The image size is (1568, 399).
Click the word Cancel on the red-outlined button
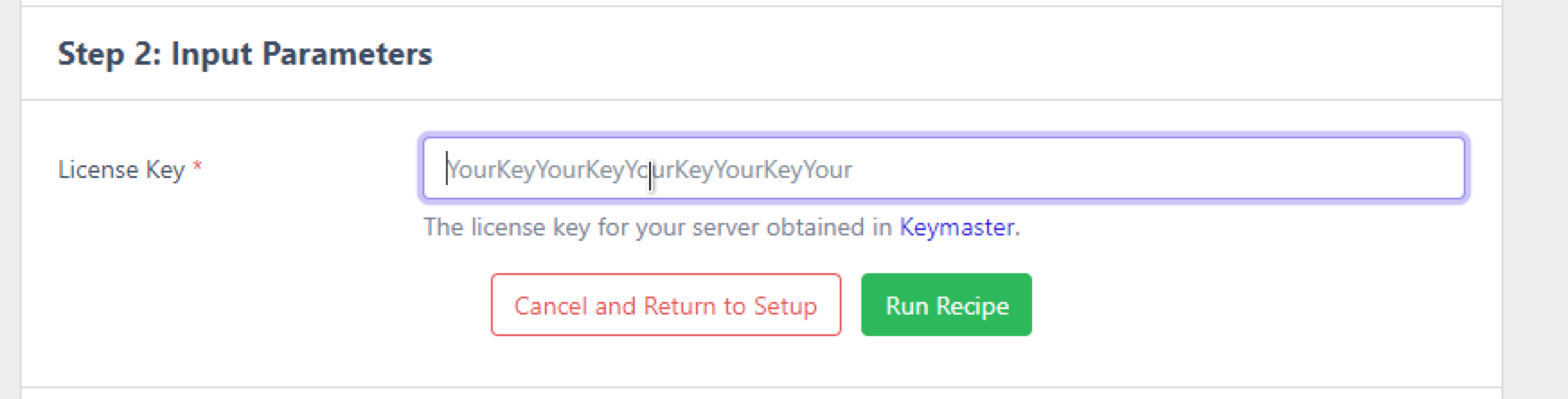(550, 306)
